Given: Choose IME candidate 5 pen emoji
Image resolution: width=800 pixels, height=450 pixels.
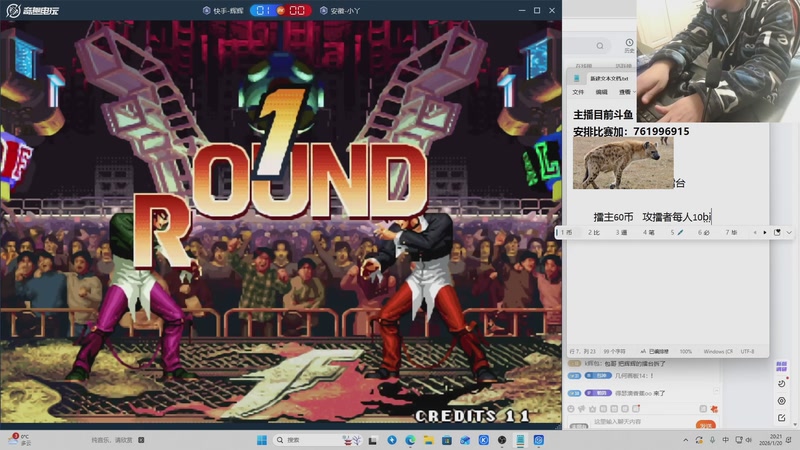Looking at the screenshot, I should tap(677, 233).
